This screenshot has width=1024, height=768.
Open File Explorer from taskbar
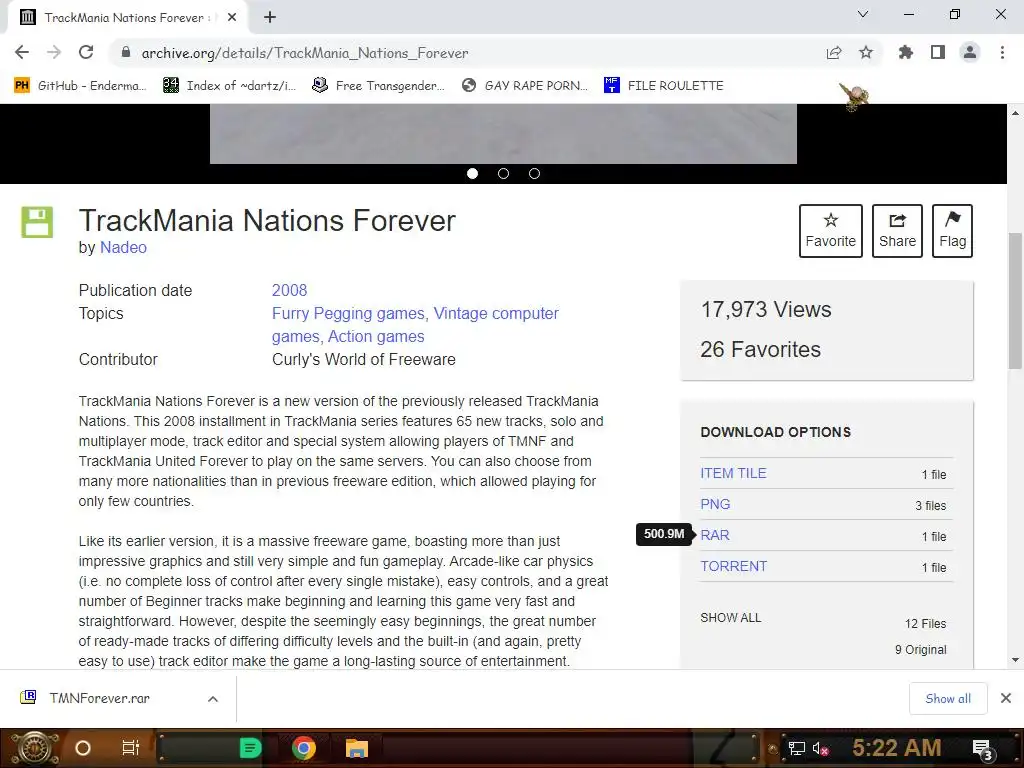tap(357, 748)
